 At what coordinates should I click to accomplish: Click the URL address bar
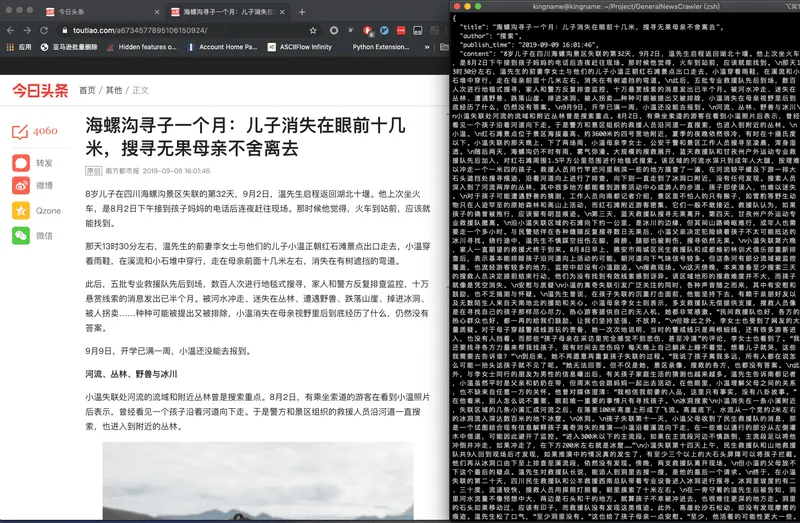point(184,31)
